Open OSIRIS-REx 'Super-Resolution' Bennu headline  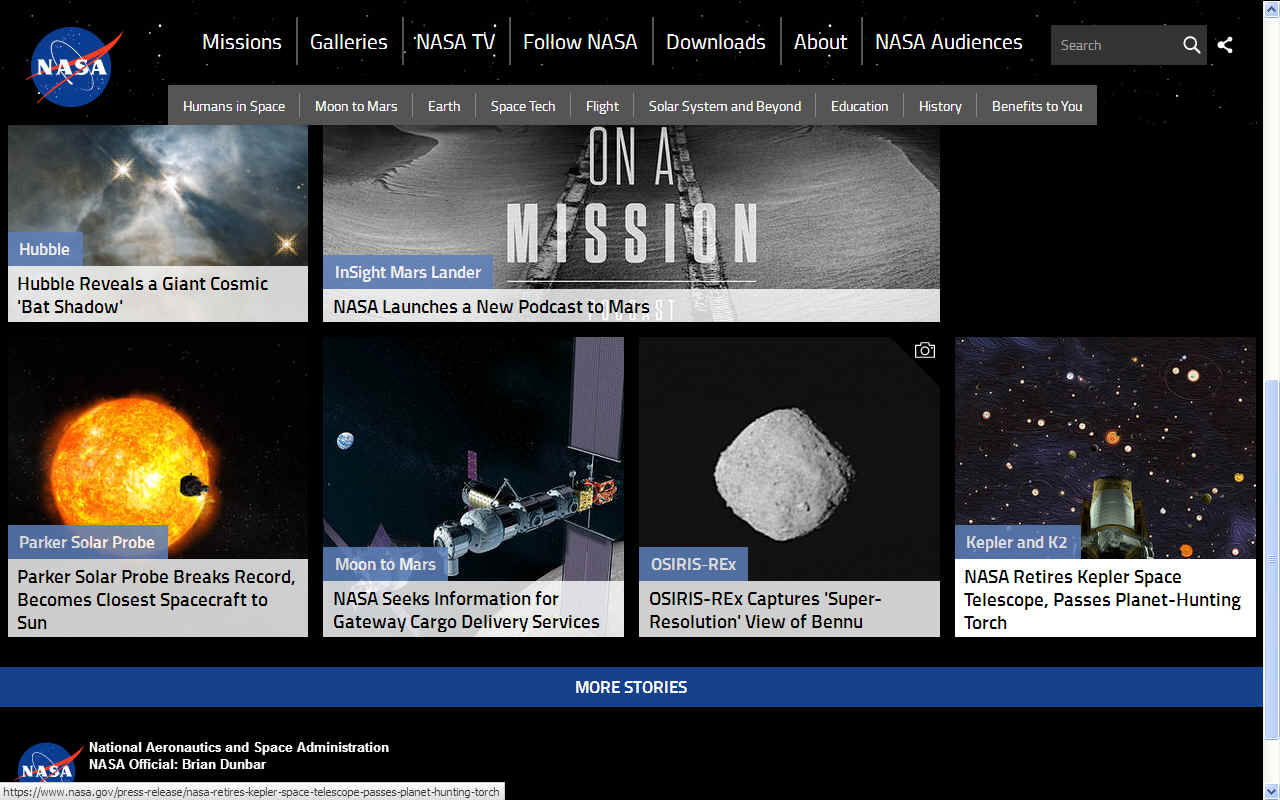click(x=765, y=610)
